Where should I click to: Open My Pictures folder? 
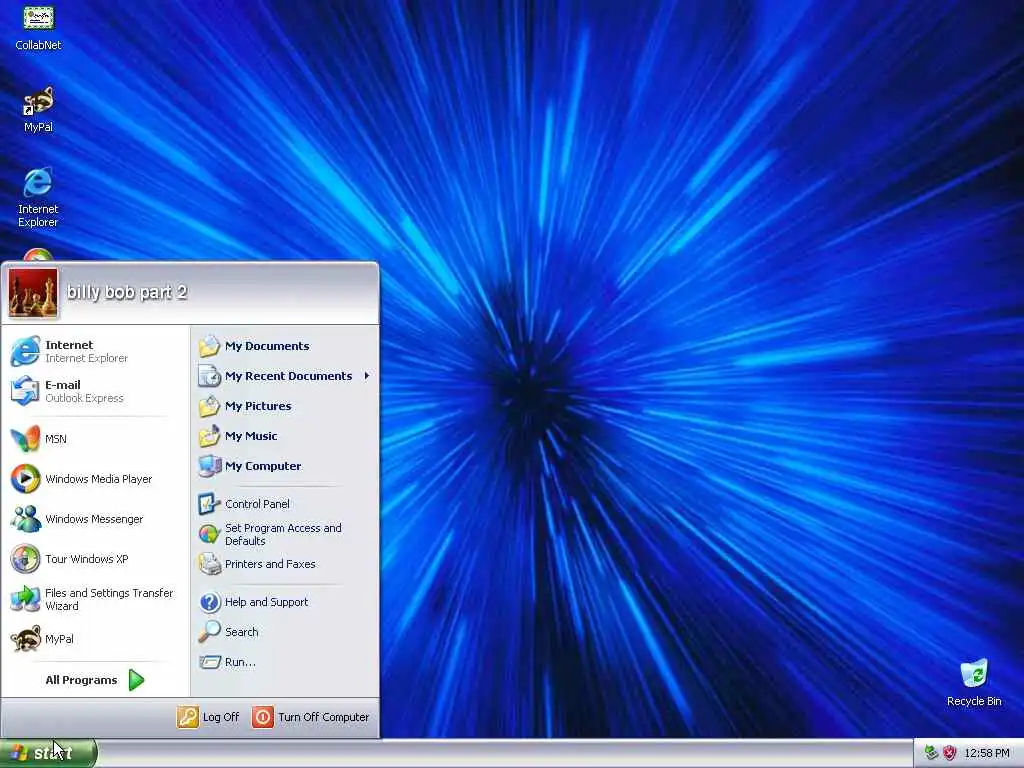coord(285,406)
